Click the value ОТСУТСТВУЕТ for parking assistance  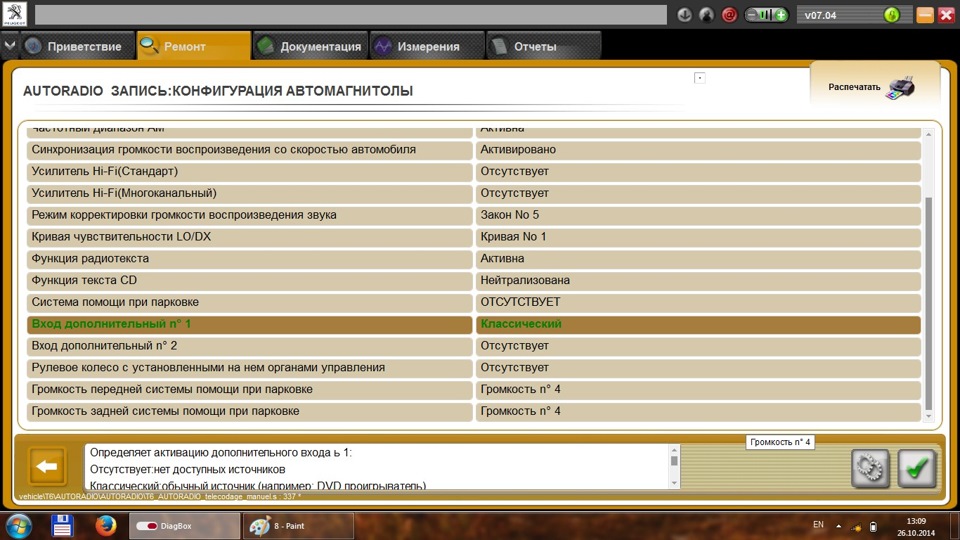tap(698, 302)
